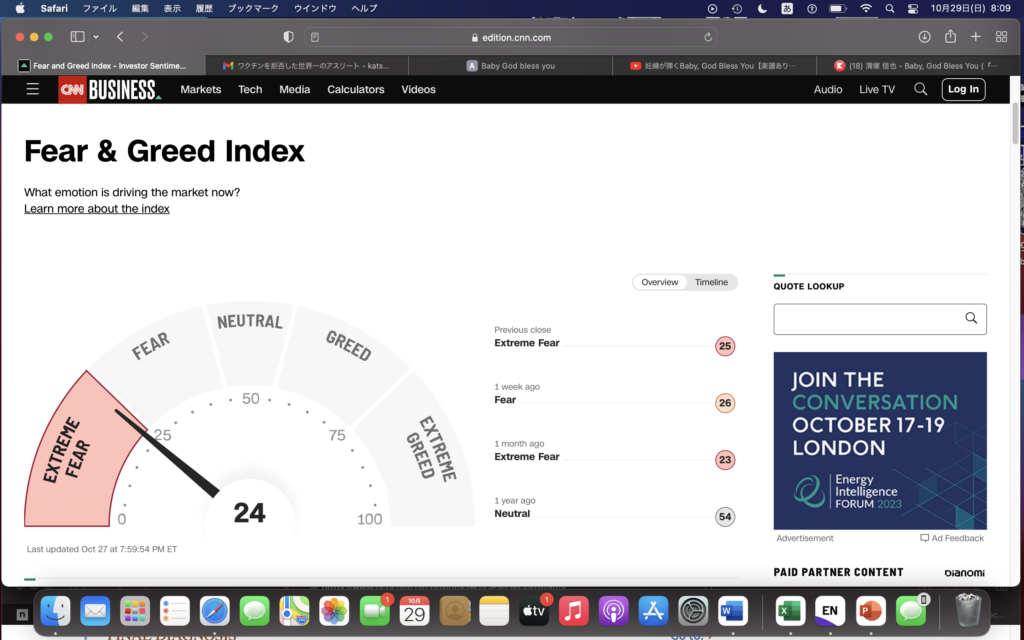Open the CNN hamburger menu

coord(33,89)
